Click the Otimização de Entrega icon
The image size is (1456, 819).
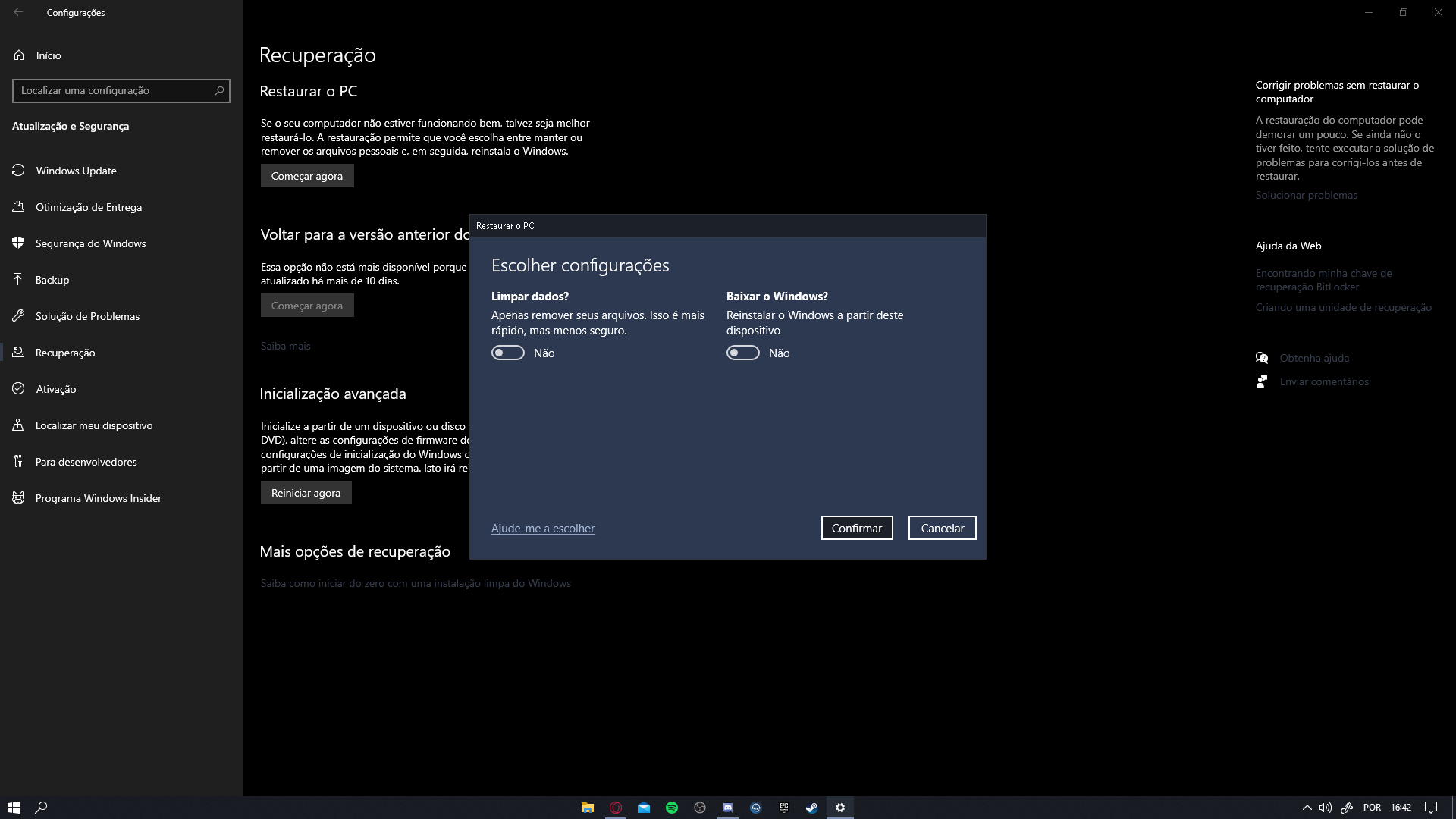[x=18, y=207]
